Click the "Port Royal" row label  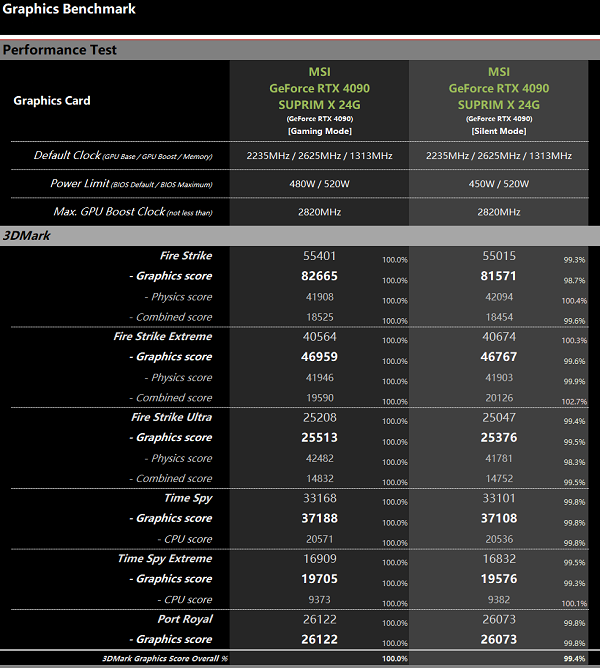coord(185,619)
